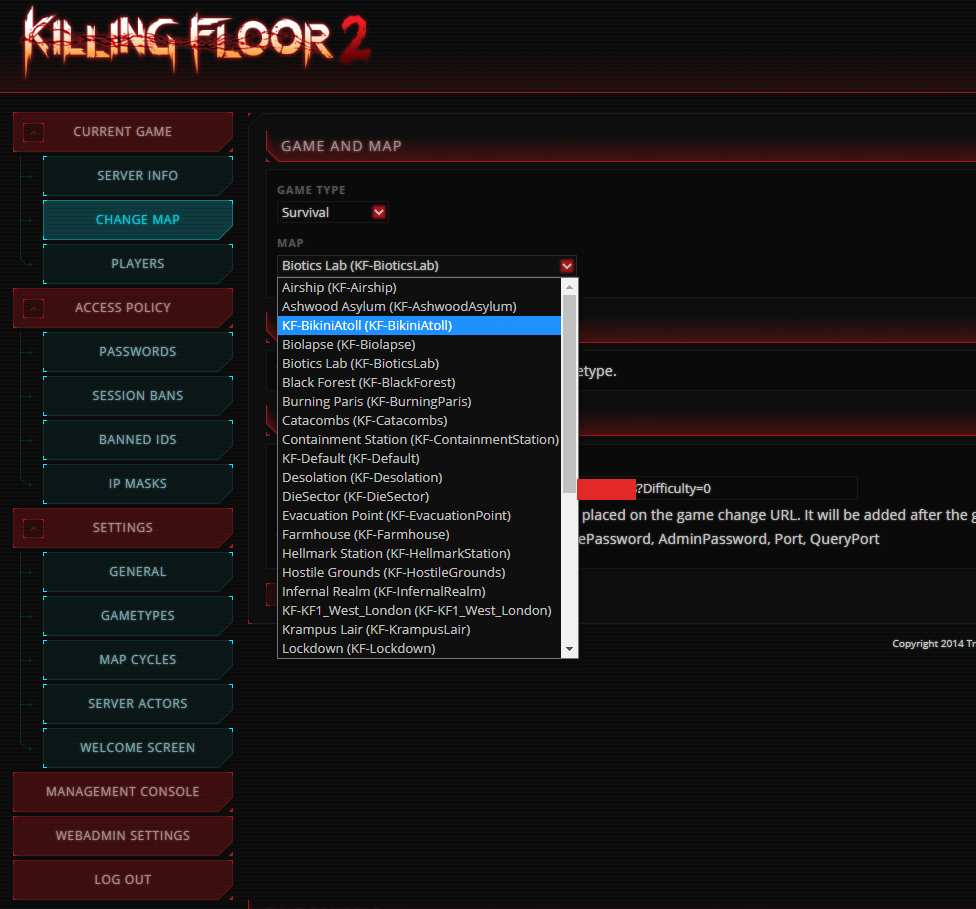The width and height of the screenshot is (976, 909).
Task: Select Containment Station map
Action: click(419, 440)
